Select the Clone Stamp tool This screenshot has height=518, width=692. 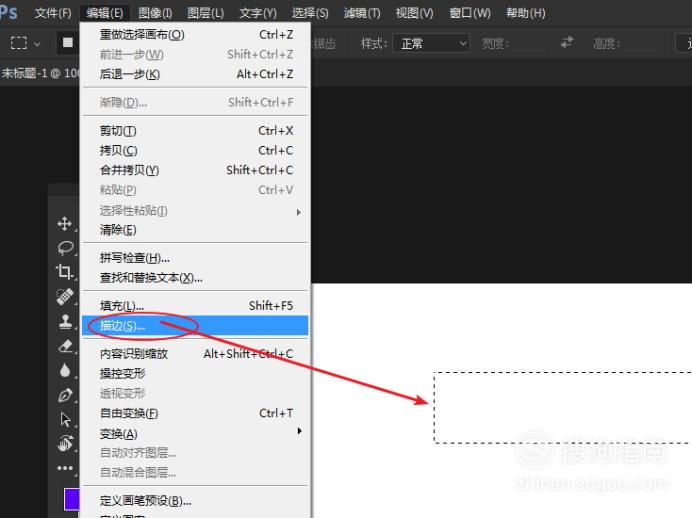[x=65, y=321]
